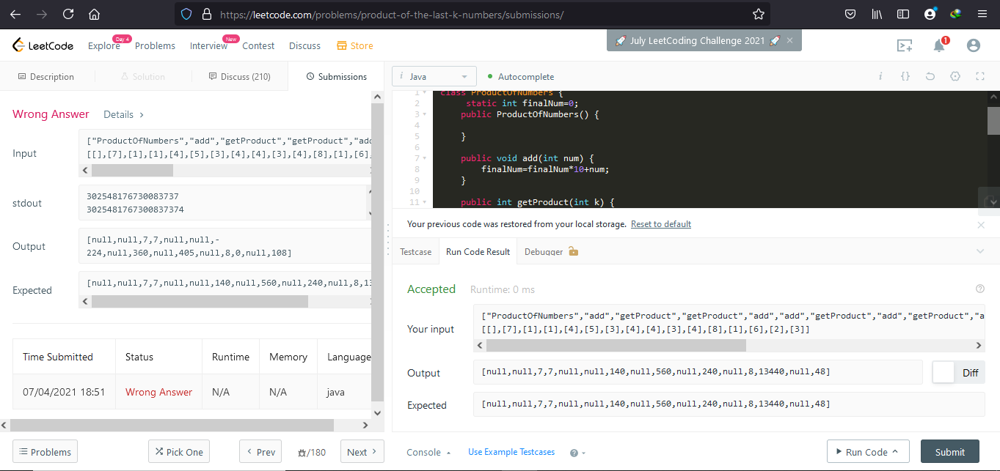The width and height of the screenshot is (1000, 471).
Task: Open the Firefox hamburger menu
Action: point(982,14)
